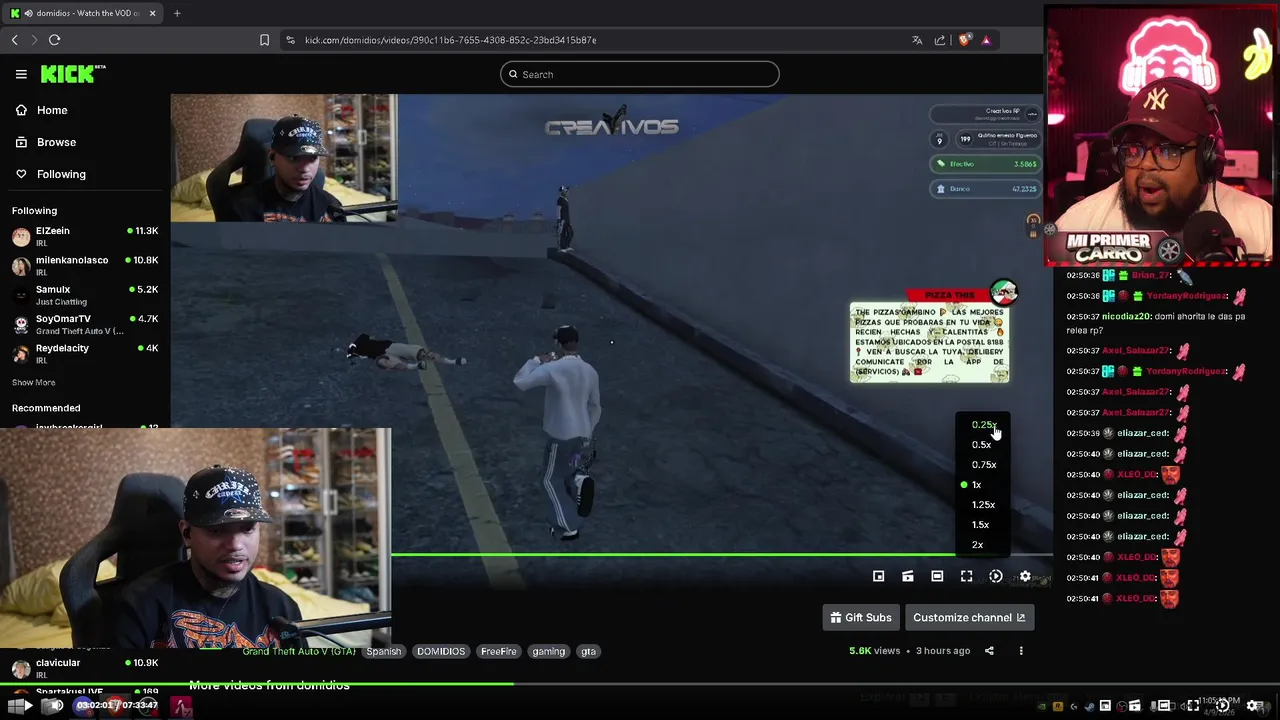
Task: Open clavicular recommended channel
Action: click(x=85, y=668)
